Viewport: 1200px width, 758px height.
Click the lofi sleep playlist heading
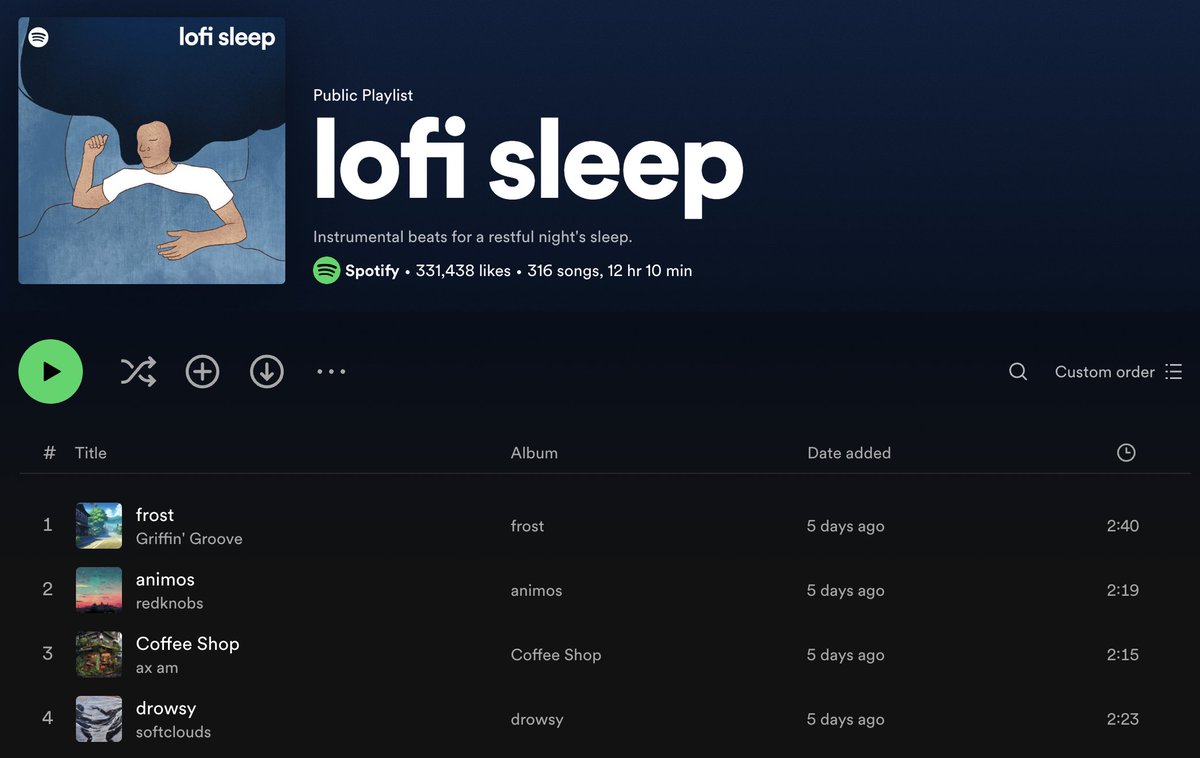528,164
